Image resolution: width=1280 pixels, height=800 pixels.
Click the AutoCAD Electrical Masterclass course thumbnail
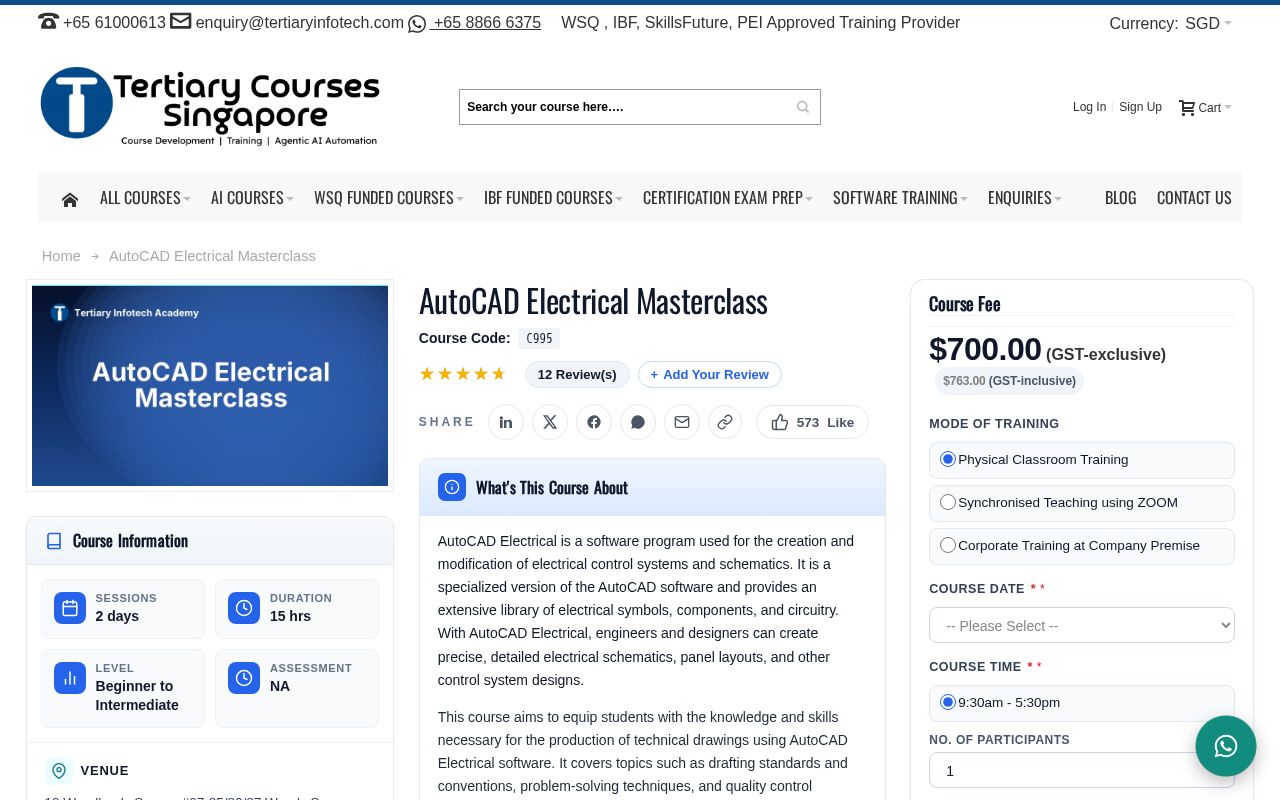click(210, 386)
